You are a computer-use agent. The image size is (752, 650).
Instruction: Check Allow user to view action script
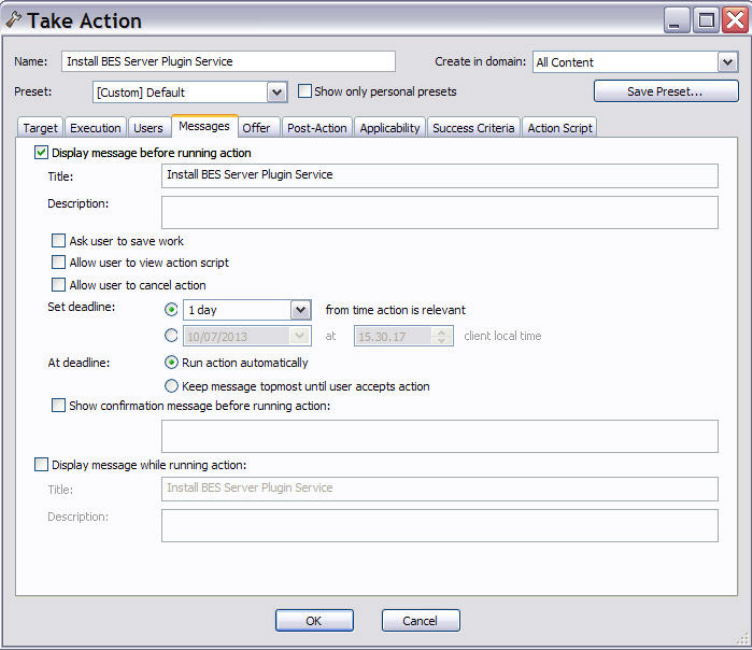[59, 262]
